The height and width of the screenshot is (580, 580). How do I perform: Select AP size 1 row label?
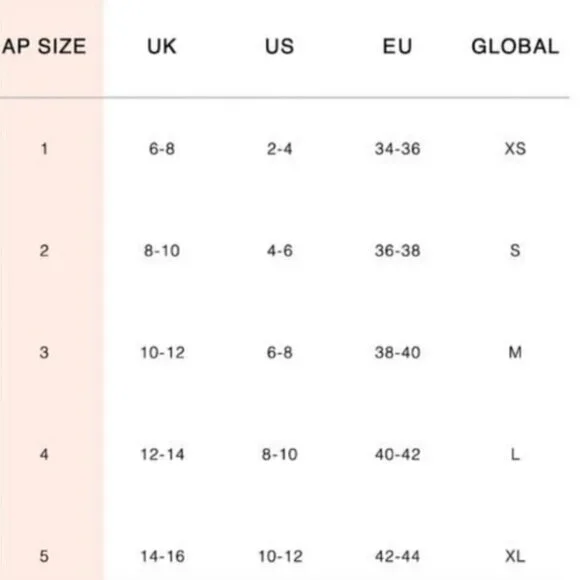(x=44, y=149)
